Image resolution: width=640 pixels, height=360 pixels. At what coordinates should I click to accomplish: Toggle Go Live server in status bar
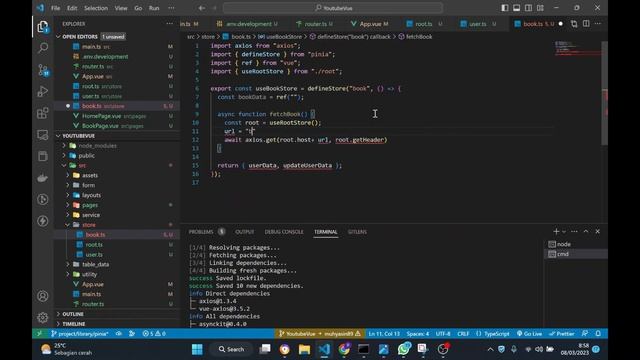(x=529, y=333)
